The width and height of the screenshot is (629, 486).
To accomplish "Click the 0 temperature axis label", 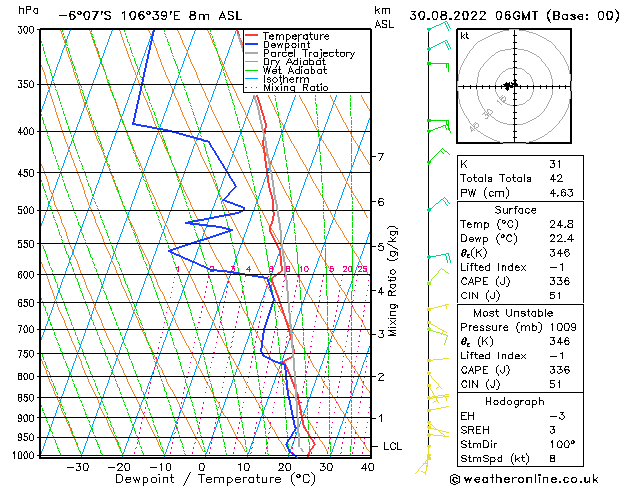I will click(202, 467).
